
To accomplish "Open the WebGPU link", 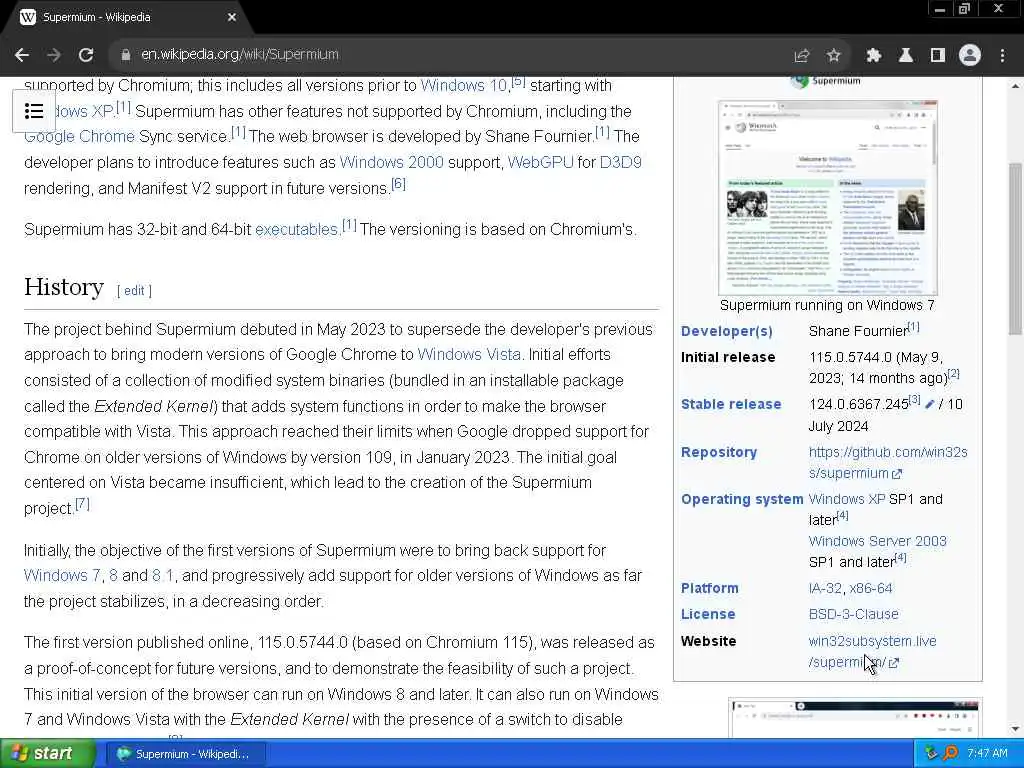I will (541, 162).
